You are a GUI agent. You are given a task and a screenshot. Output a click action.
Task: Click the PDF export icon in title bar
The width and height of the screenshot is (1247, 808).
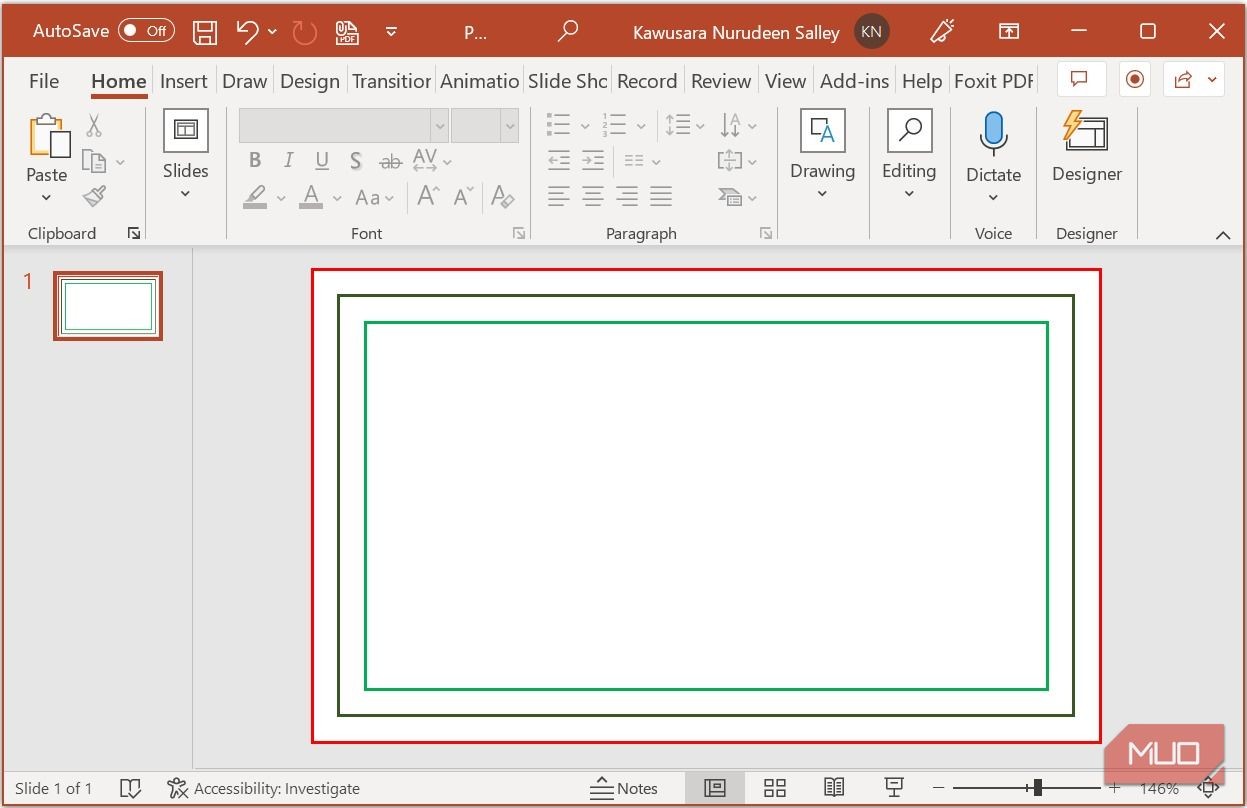(347, 32)
